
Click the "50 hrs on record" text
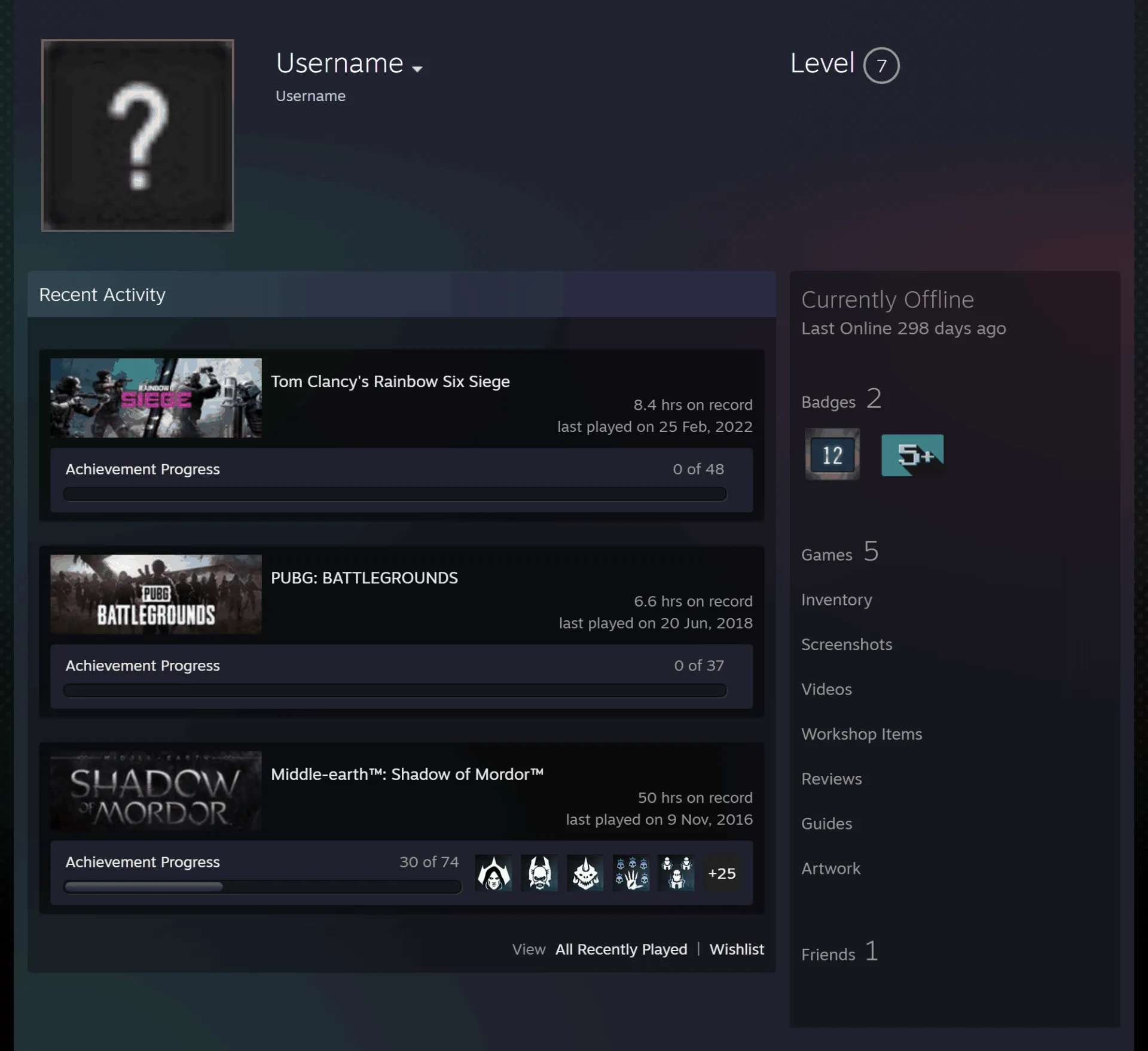695,798
